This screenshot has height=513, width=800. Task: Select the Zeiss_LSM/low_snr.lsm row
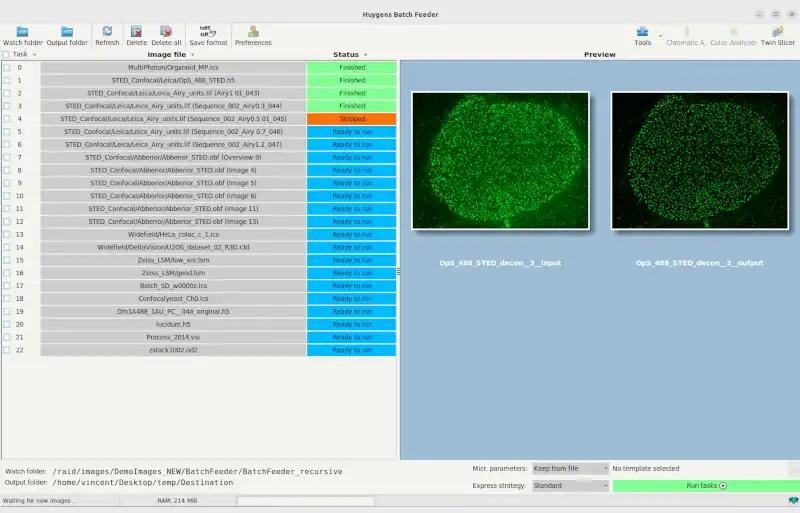coord(173,260)
